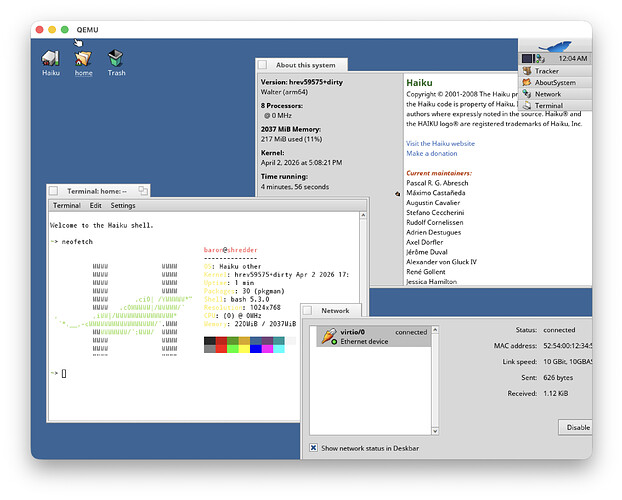Open the Settings menu in Terminal

point(123,205)
